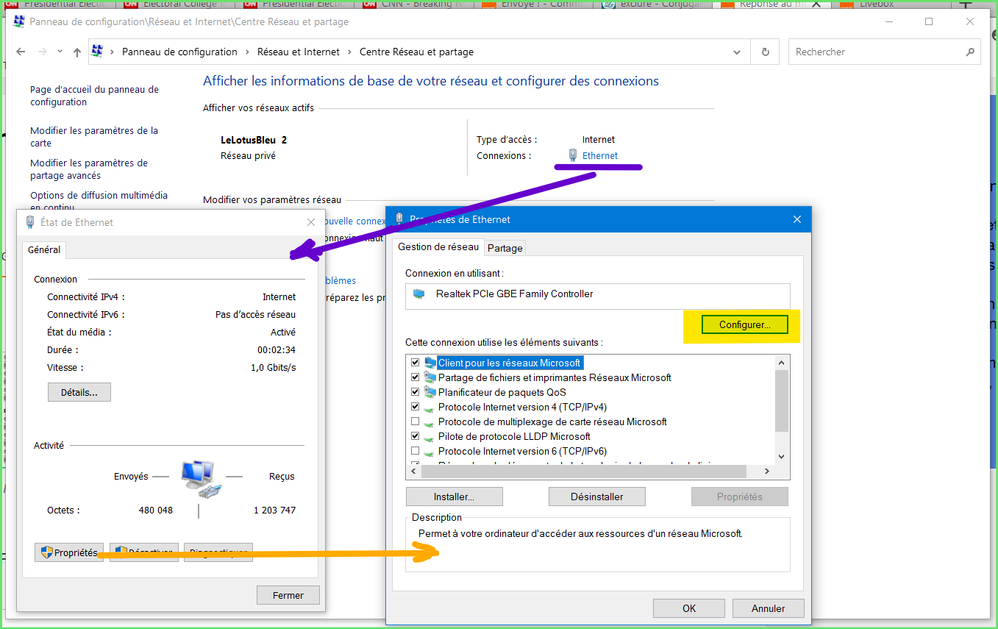Open the address bar history dropdown
Image resolution: width=998 pixels, height=629 pixels.
coord(739,52)
